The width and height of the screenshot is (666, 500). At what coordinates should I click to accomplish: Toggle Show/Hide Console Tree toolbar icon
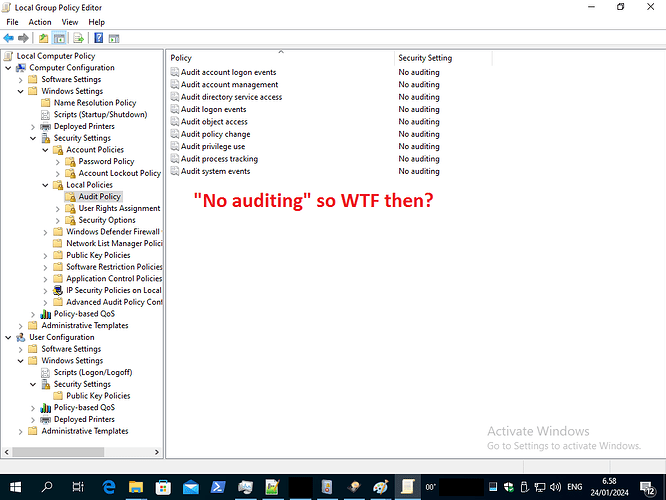pyautogui.click(x=59, y=38)
